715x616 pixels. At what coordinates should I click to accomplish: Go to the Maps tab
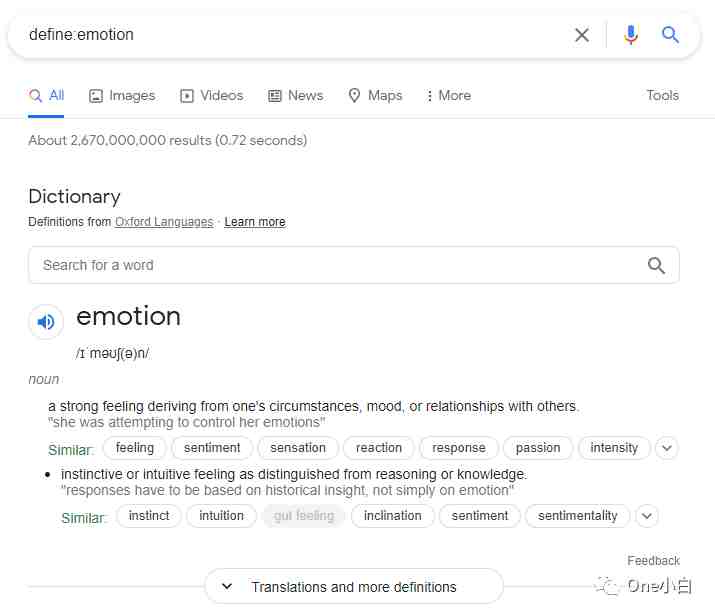click(x=375, y=96)
